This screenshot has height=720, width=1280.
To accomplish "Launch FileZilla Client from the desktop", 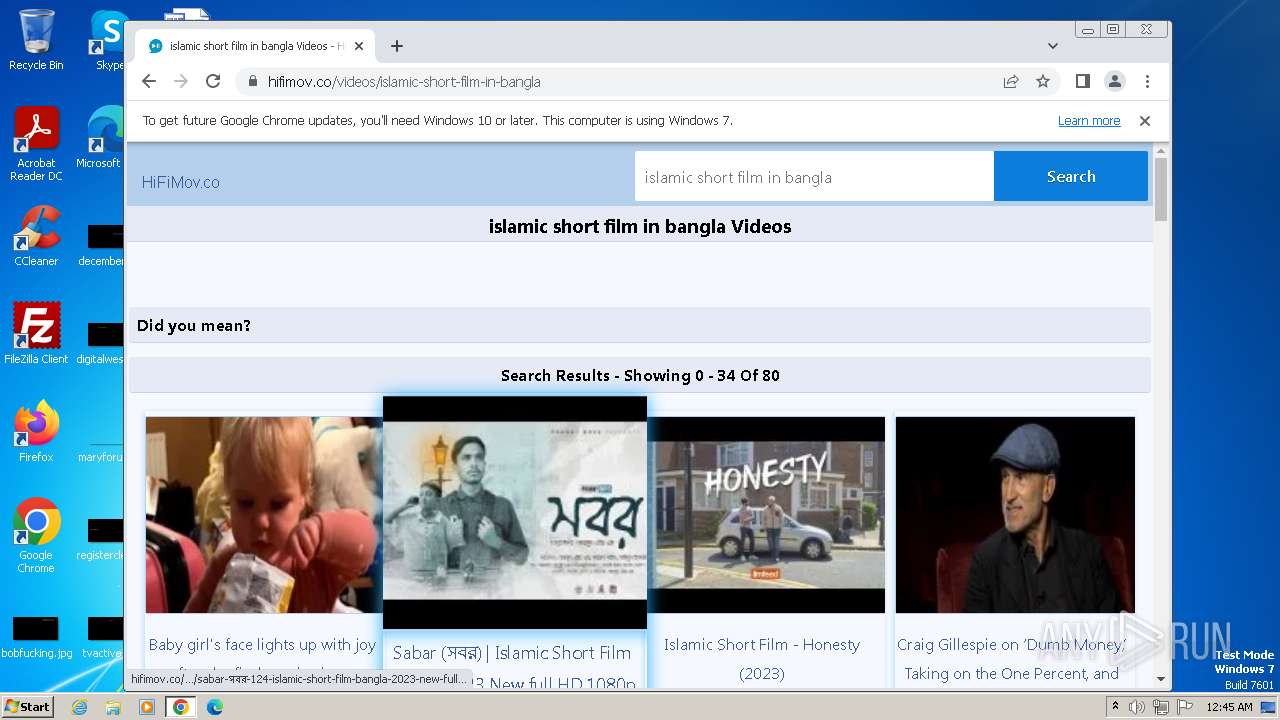I will [x=36, y=334].
